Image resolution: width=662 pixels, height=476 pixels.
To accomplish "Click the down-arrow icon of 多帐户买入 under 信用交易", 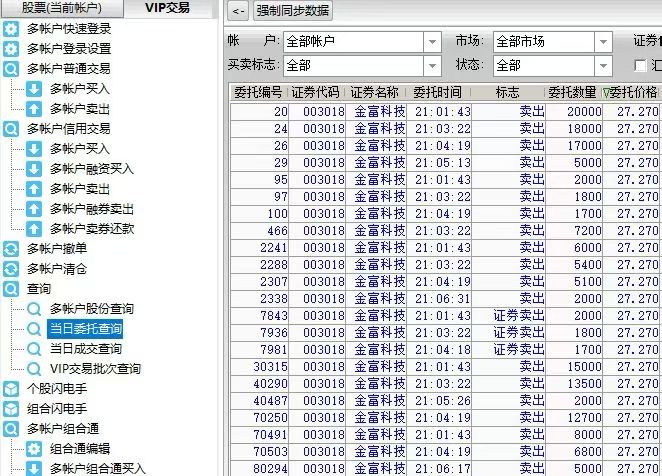I will (34, 149).
